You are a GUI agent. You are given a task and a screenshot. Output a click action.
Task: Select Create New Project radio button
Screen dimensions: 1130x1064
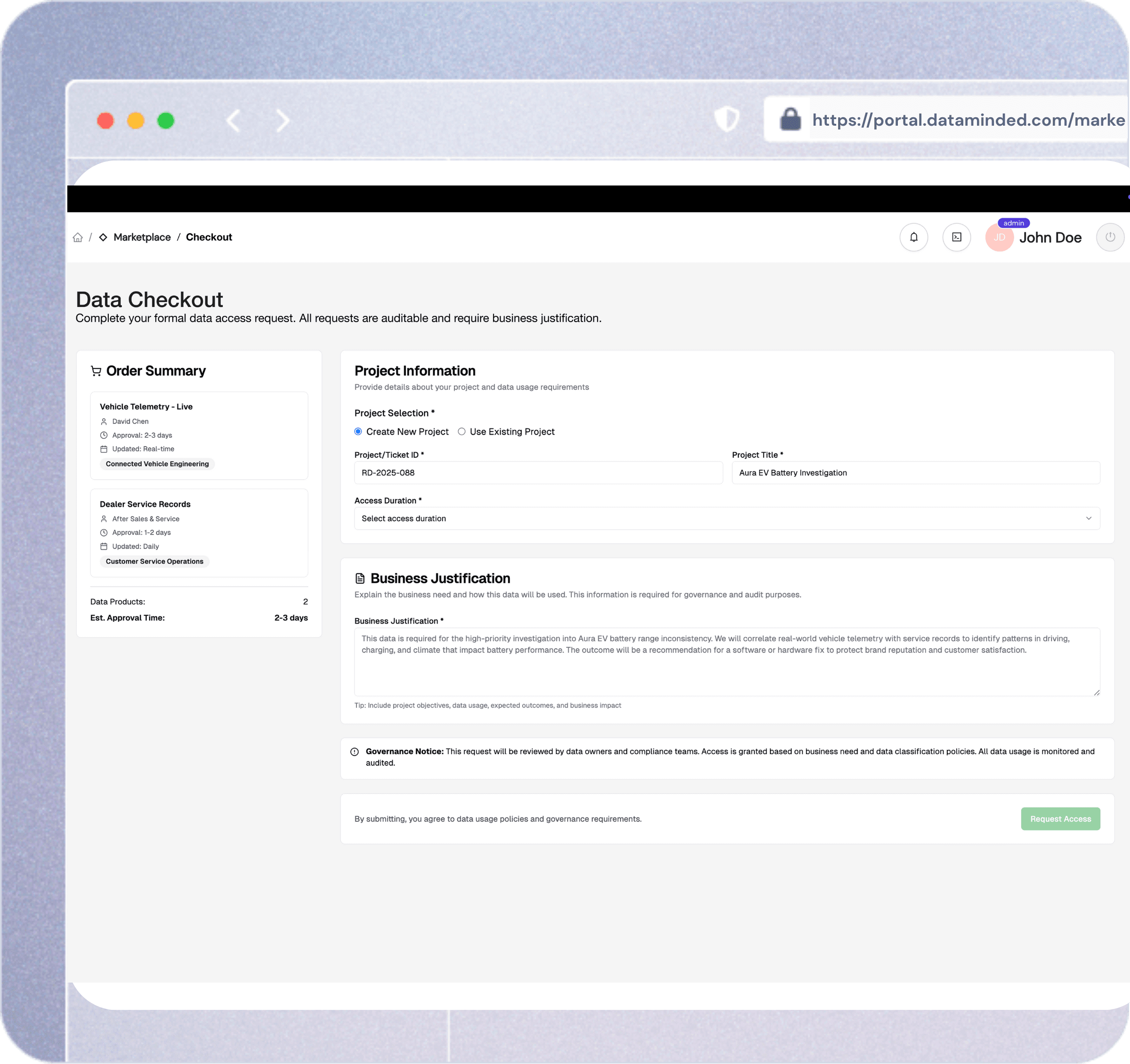pos(358,431)
